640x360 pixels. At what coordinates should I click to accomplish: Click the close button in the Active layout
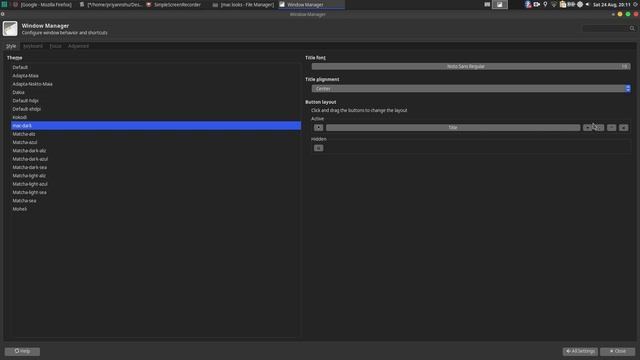(624, 128)
